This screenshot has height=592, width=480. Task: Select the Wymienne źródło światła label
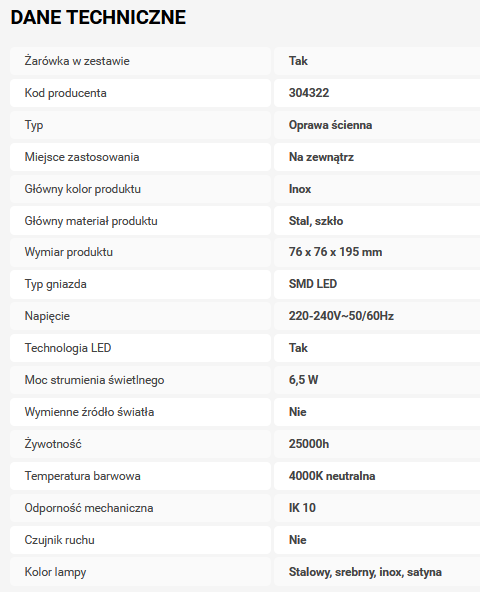pos(90,412)
